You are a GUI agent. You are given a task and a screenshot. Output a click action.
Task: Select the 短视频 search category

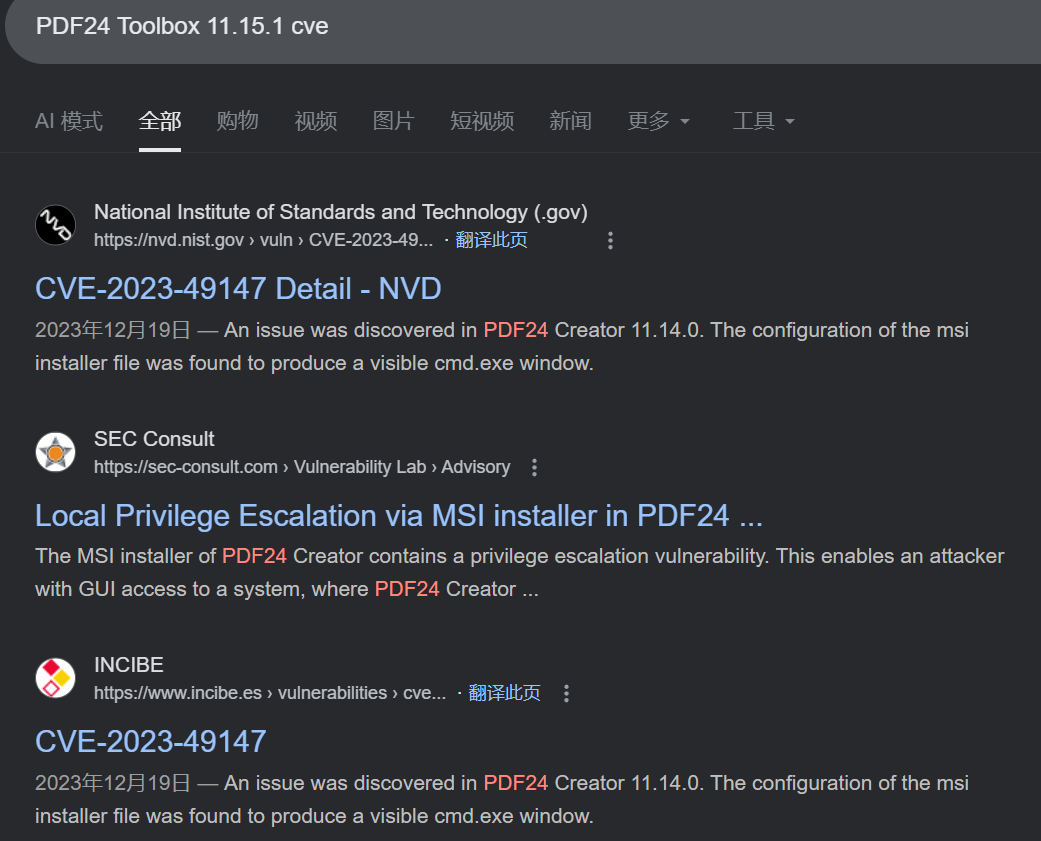[x=481, y=120]
